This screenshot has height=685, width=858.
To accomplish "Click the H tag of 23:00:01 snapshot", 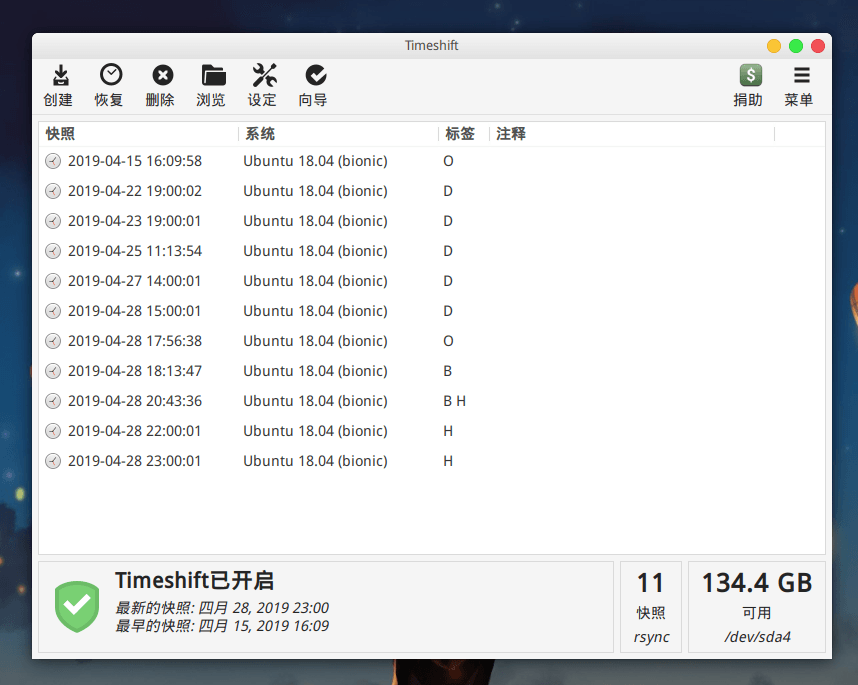I will (x=448, y=461).
